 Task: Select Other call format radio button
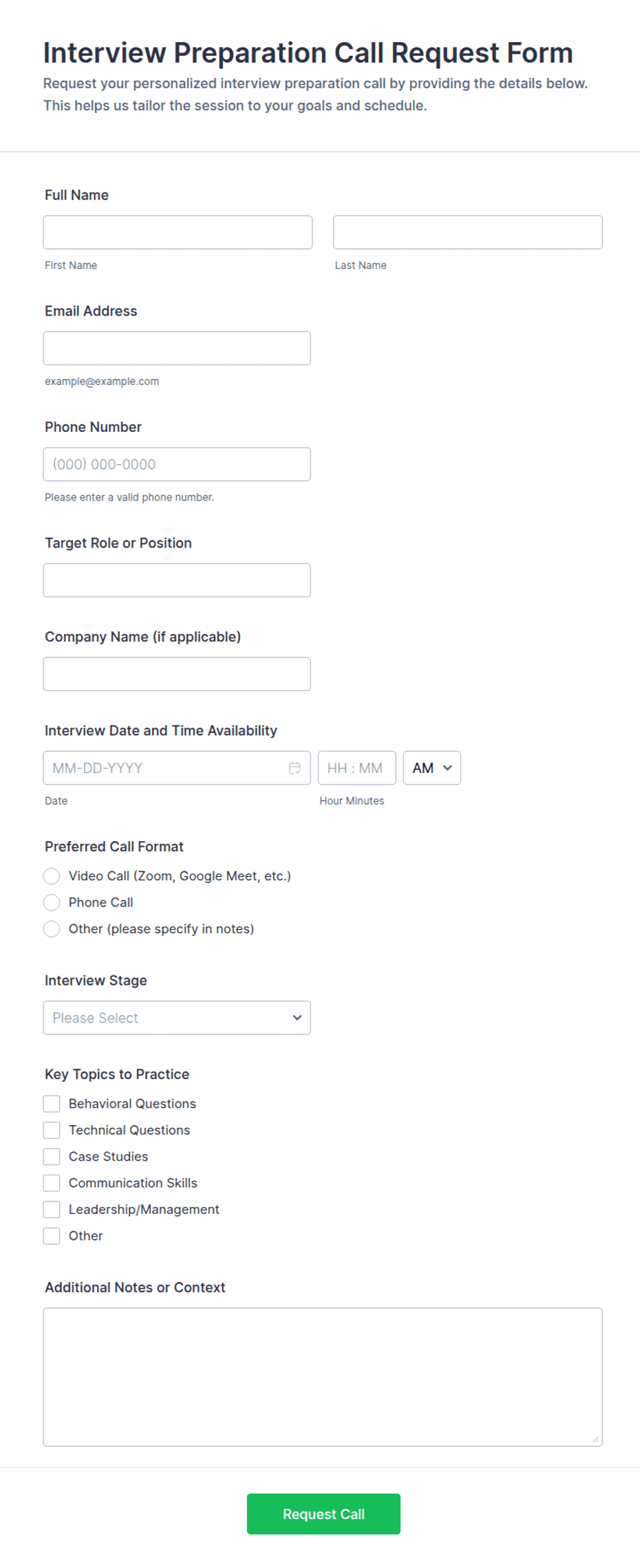pyautogui.click(x=52, y=928)
